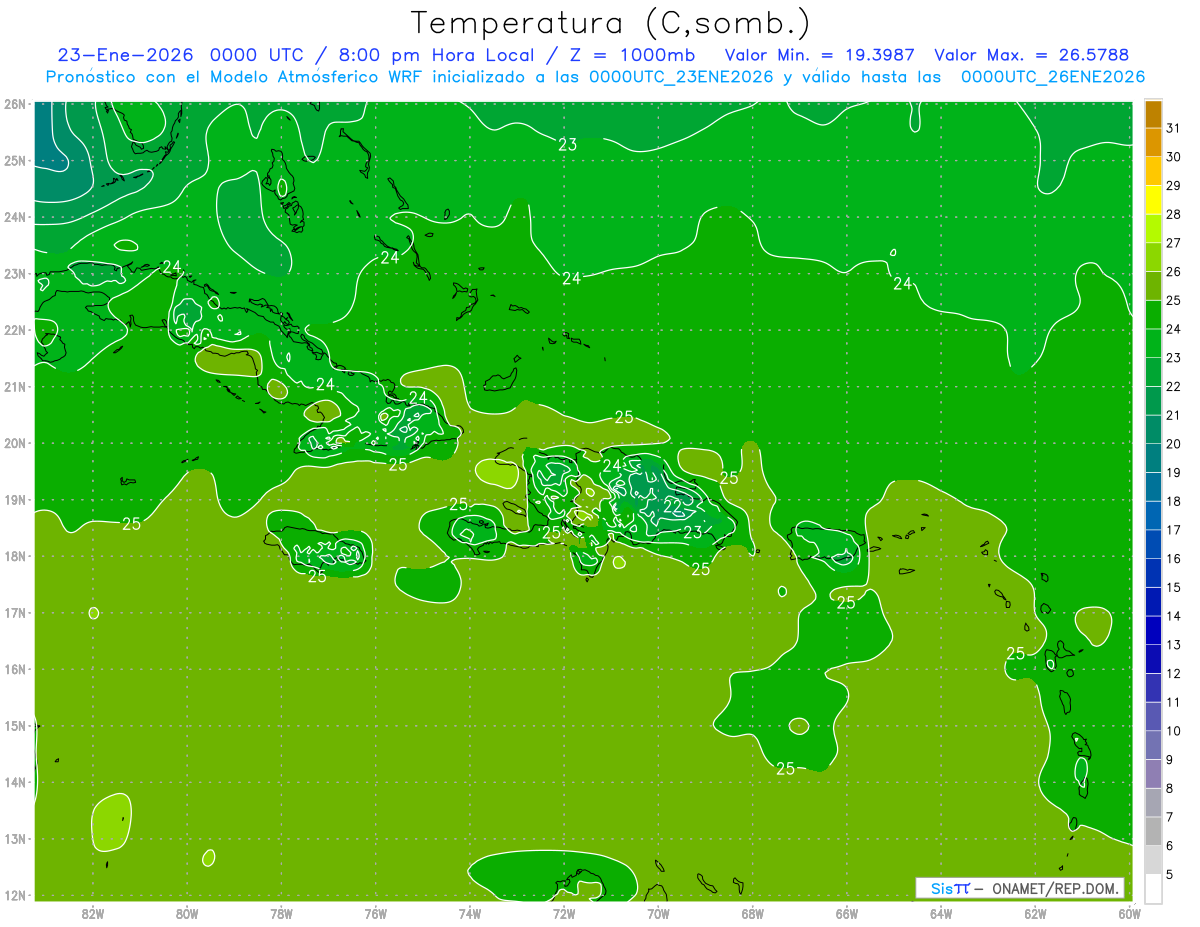Click the '23-Ene-2026 0000 UTC' date text
Viewport: 1200px width, 927px height.
(x=182, y=55)
